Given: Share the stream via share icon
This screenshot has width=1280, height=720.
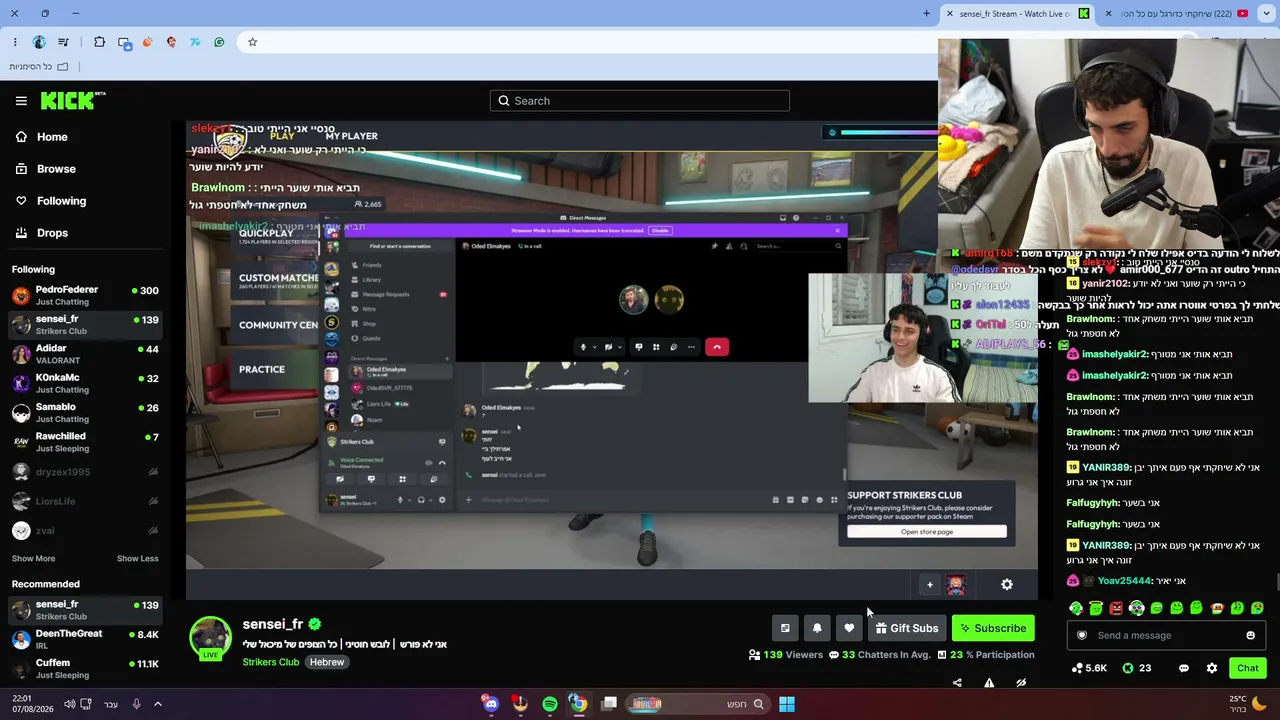Looking at the screenshot, I should pos(957,683).
